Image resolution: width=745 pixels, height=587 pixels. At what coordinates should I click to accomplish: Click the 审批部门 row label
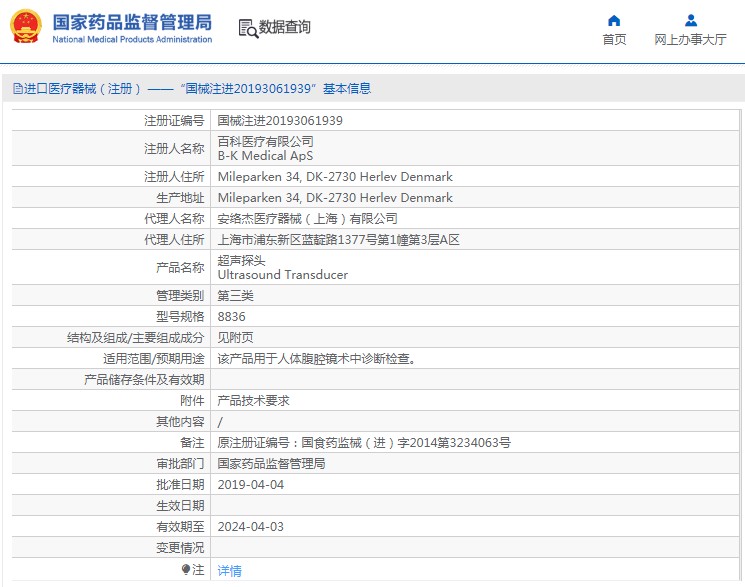pyautogui.click(x=180, y=463)
